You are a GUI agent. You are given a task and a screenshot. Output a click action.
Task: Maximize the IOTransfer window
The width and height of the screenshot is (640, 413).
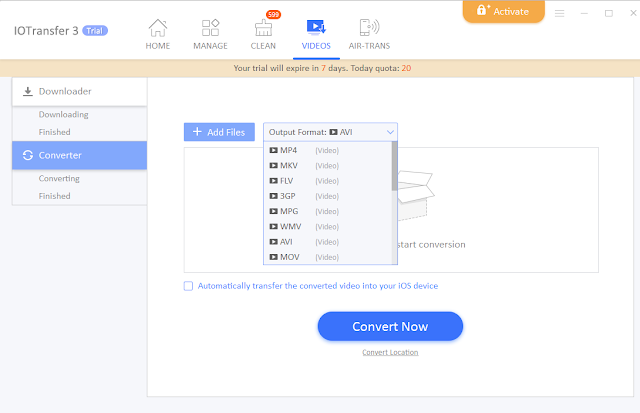(609, 13)
